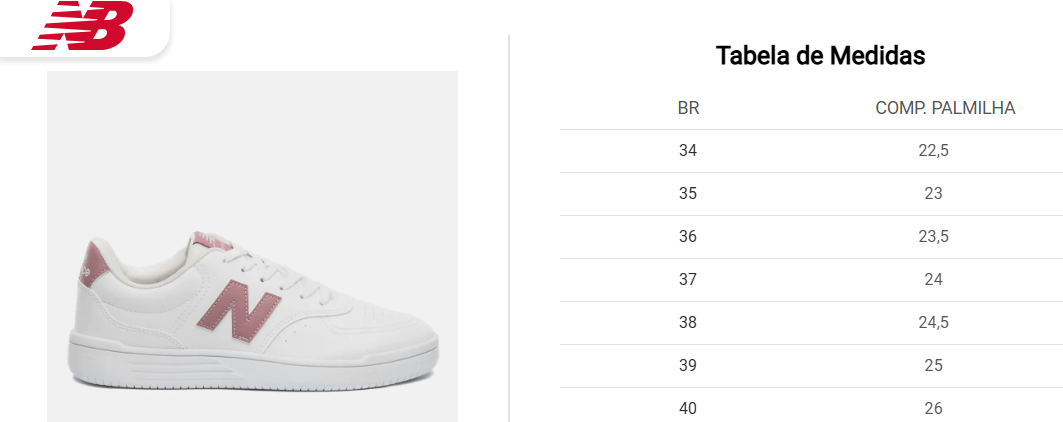
Task: Click the 25 insole length value
Action: [x=933, y=365]
